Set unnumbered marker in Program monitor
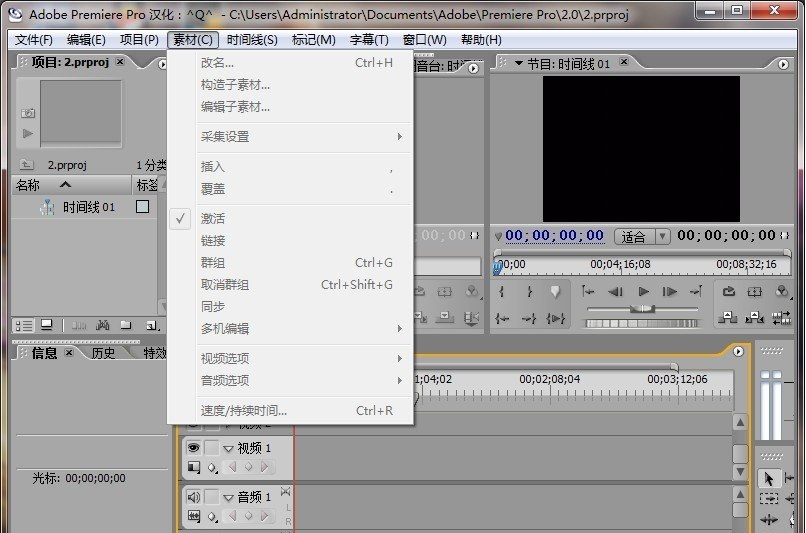The width and height of the screenshot is (806, 533). click(x=555, y=292)
